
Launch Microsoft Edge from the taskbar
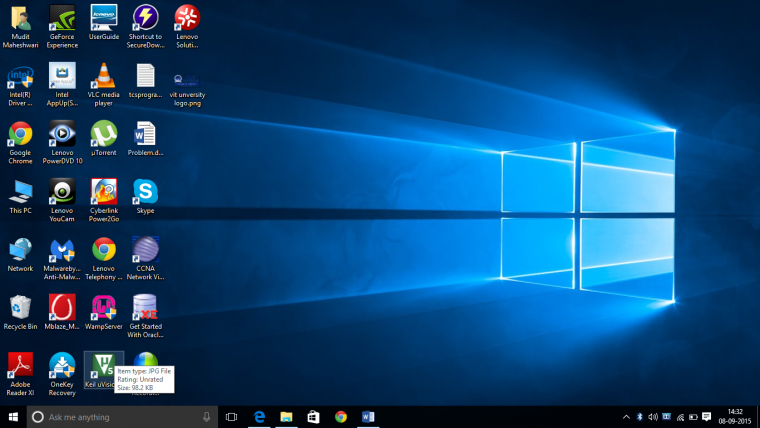point(258,417)
